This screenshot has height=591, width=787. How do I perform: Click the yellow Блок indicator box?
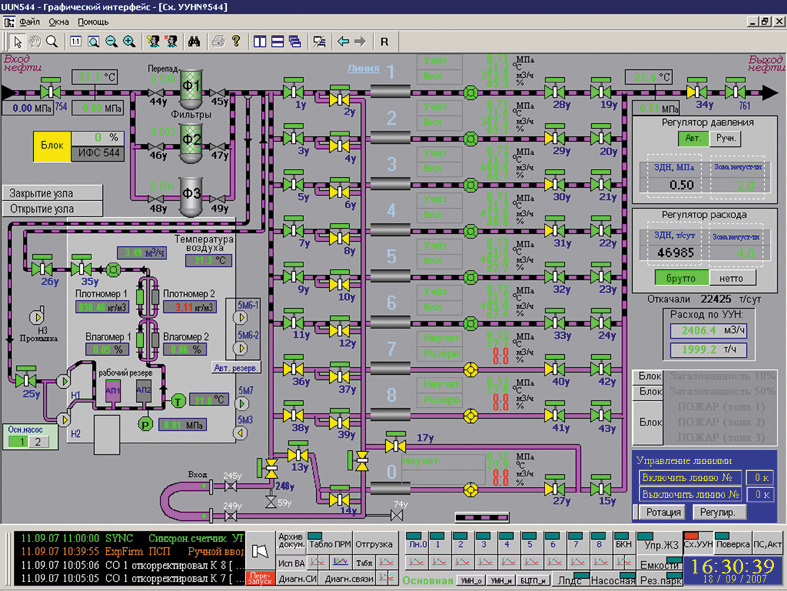(x=51, y=145)
